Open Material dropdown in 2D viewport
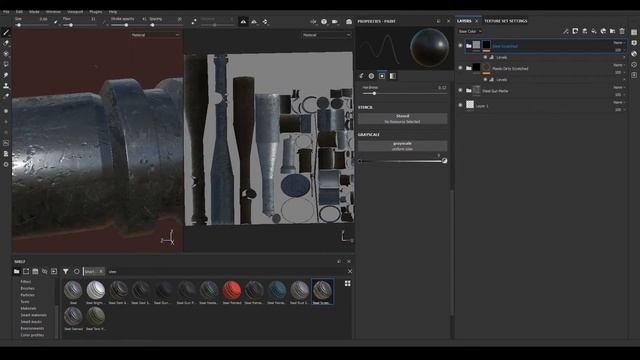640x360 pixels. pos(327,35)
